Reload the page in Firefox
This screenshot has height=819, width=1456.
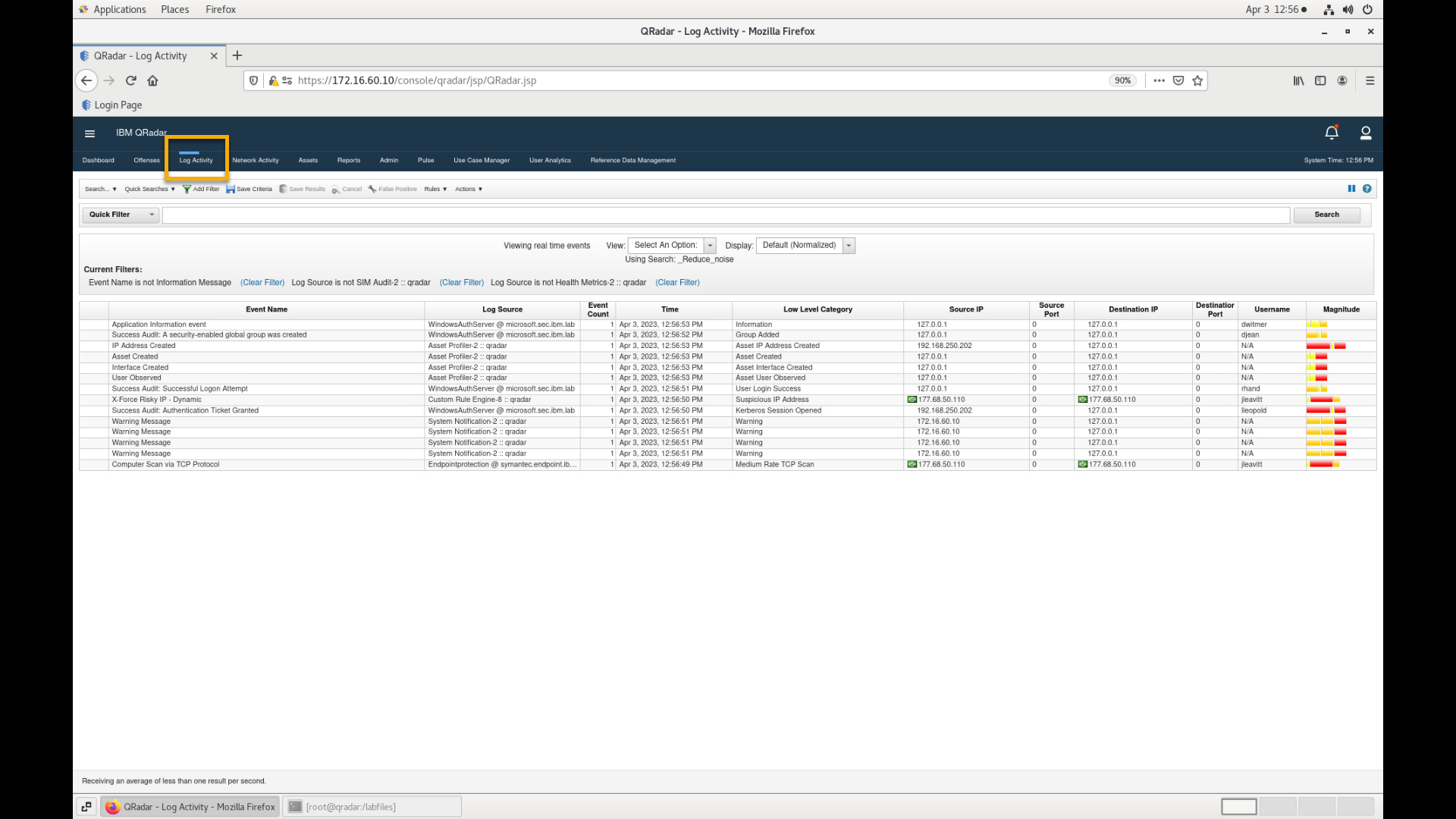click(x=130, y=80)
